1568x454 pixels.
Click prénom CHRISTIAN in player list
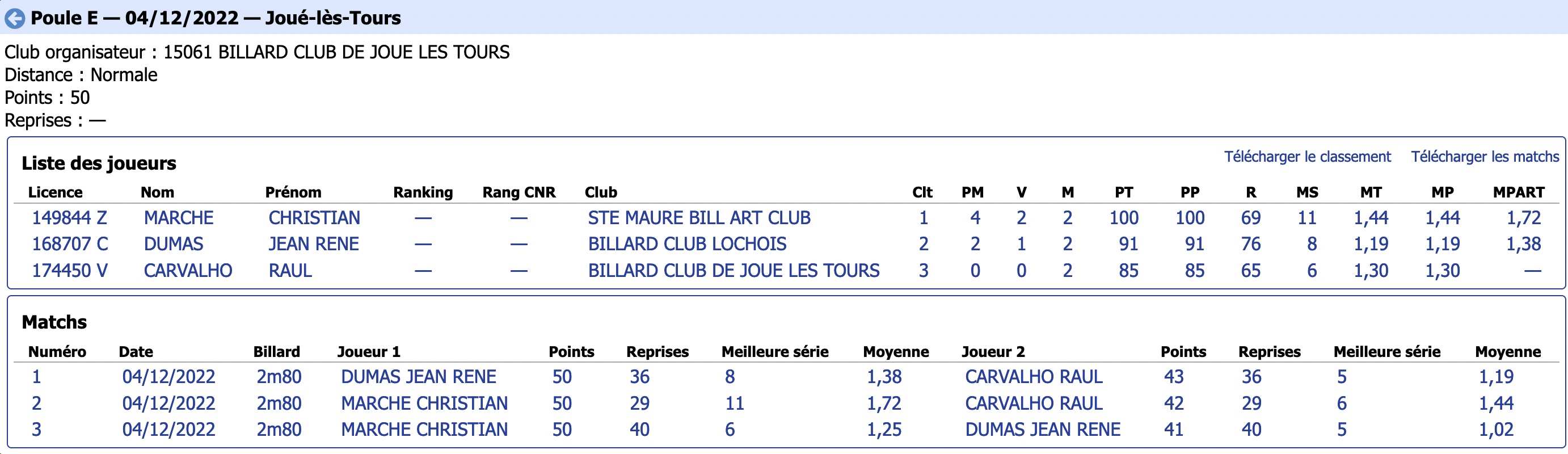(x=314, y=218)
